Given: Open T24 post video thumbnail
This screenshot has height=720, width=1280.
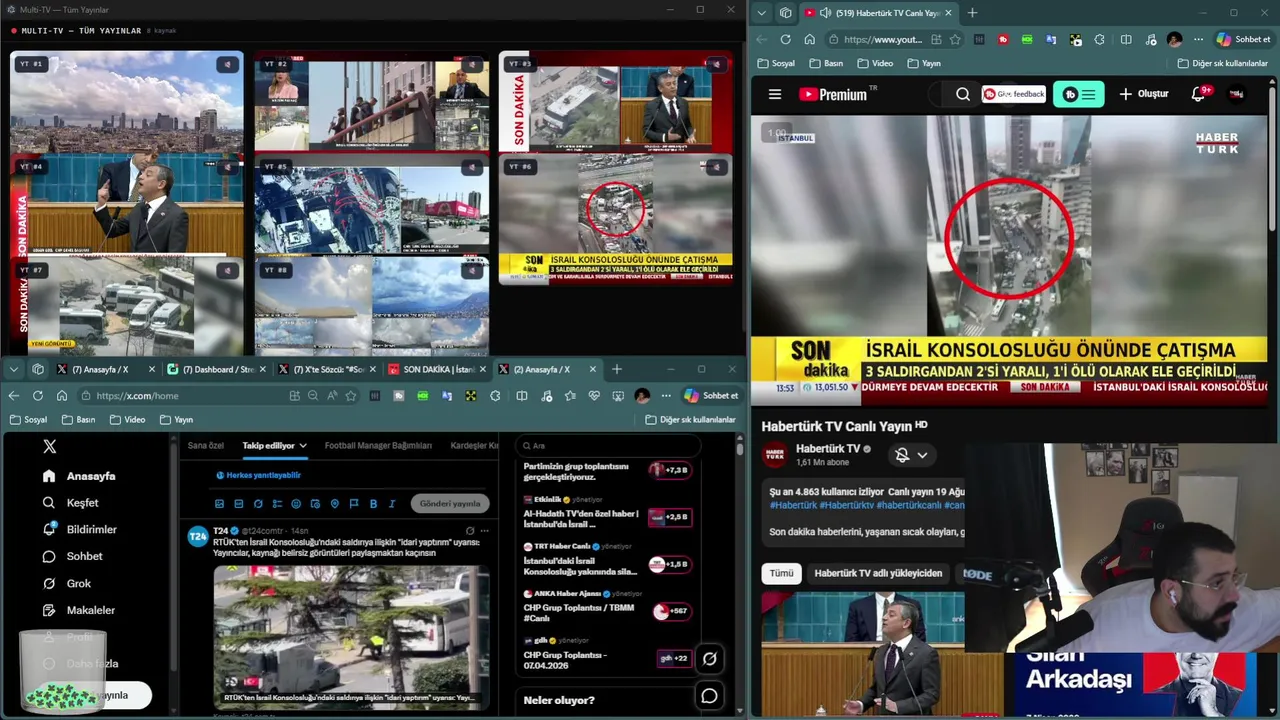Looking at the screenshot, I should [x=351, y=637].
